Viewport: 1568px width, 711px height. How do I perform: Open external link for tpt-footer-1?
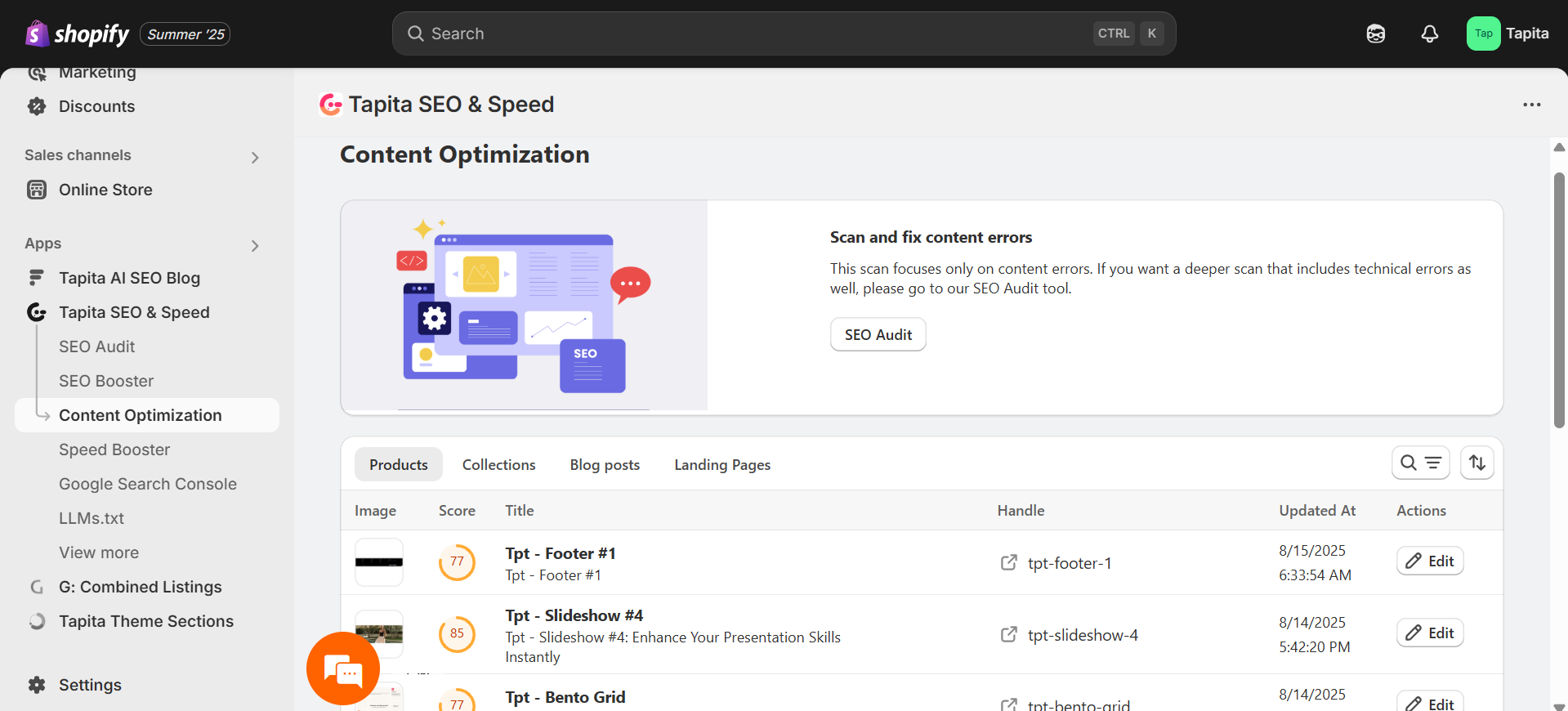pos(1009,562)
